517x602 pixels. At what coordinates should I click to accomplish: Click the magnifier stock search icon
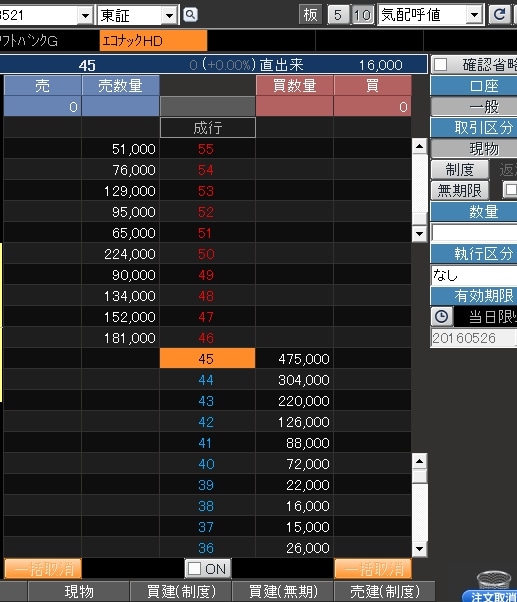tap(190, 15)
